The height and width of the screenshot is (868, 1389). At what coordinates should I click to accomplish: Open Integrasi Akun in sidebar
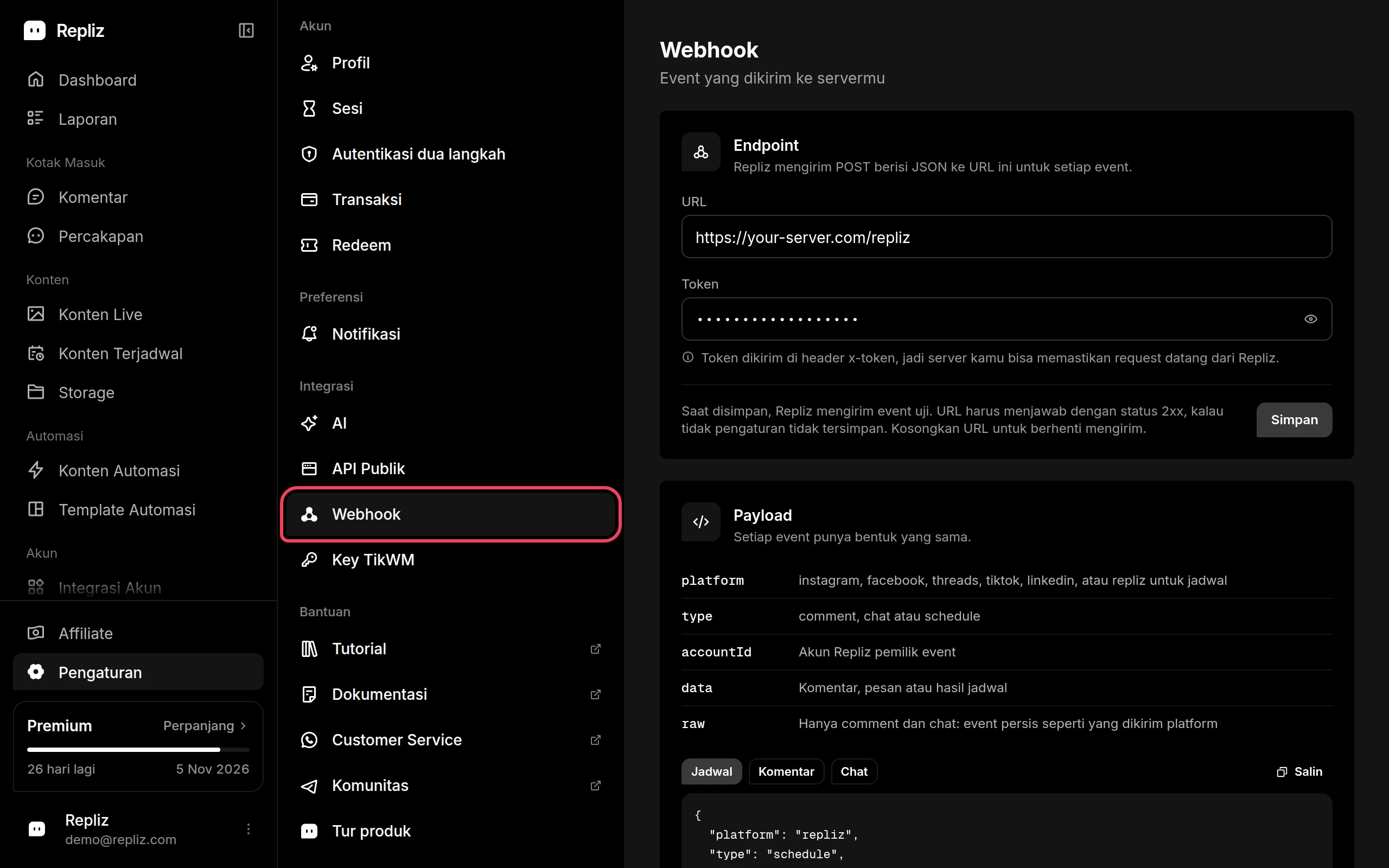(x=138, y=588)
